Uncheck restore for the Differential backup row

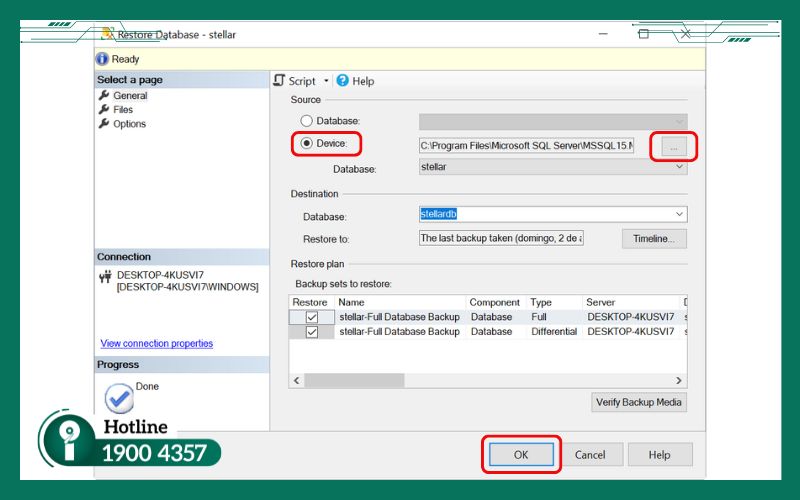[312, 332]
